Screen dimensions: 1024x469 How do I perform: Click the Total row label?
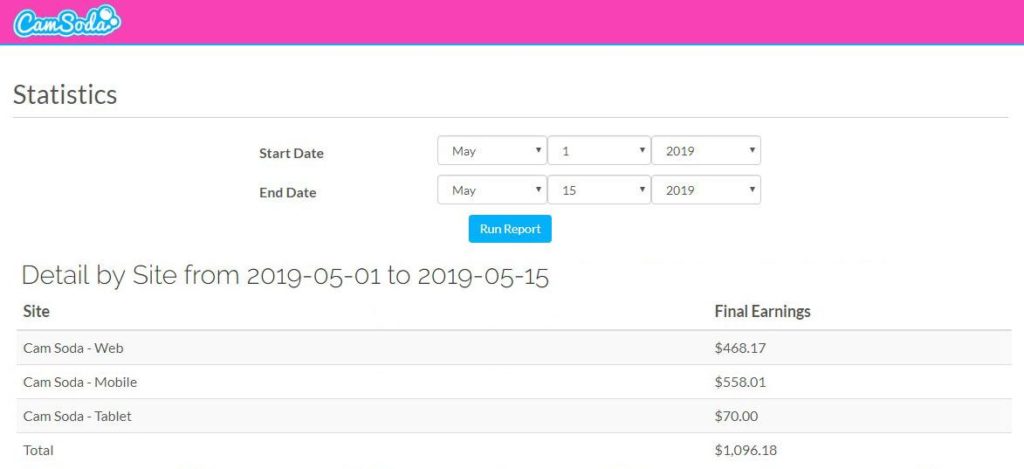[39, 450]
